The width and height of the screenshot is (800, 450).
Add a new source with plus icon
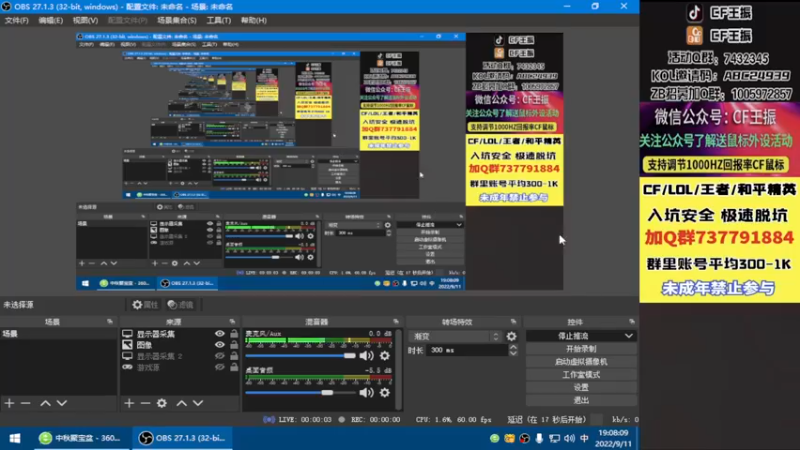click(129, 403)
